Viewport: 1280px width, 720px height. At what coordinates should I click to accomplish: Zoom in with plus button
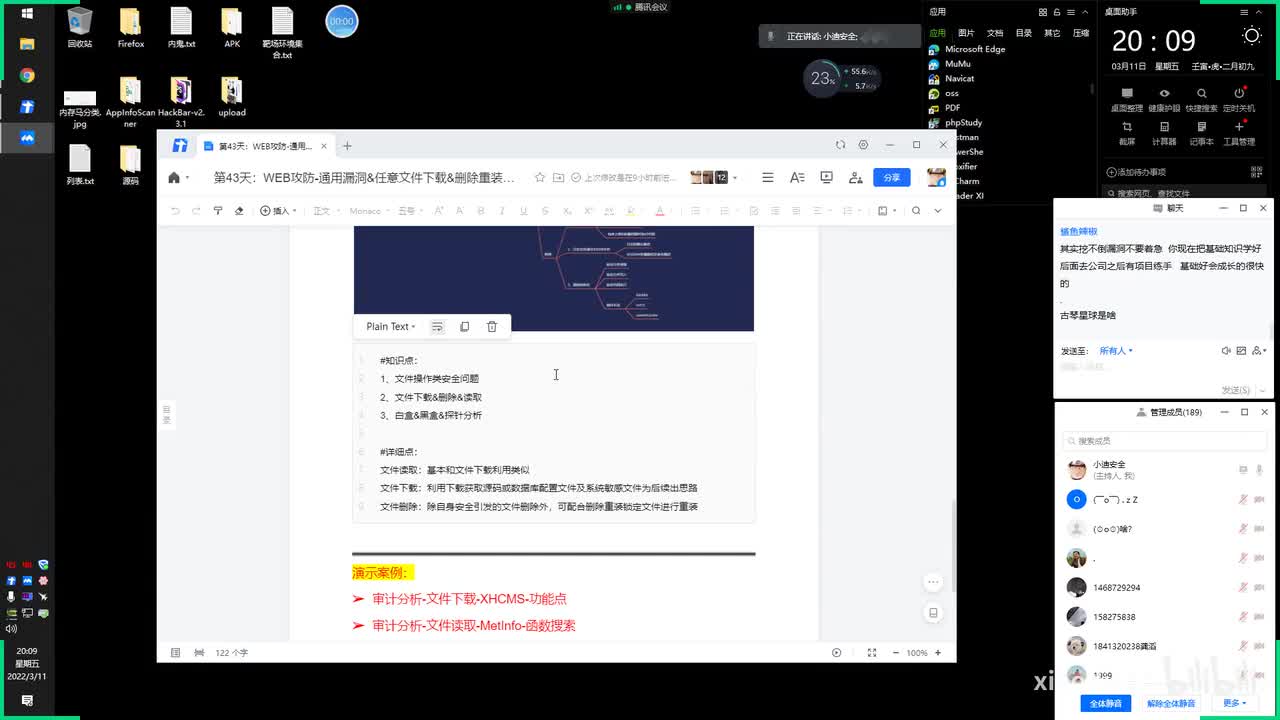[938, 653]
